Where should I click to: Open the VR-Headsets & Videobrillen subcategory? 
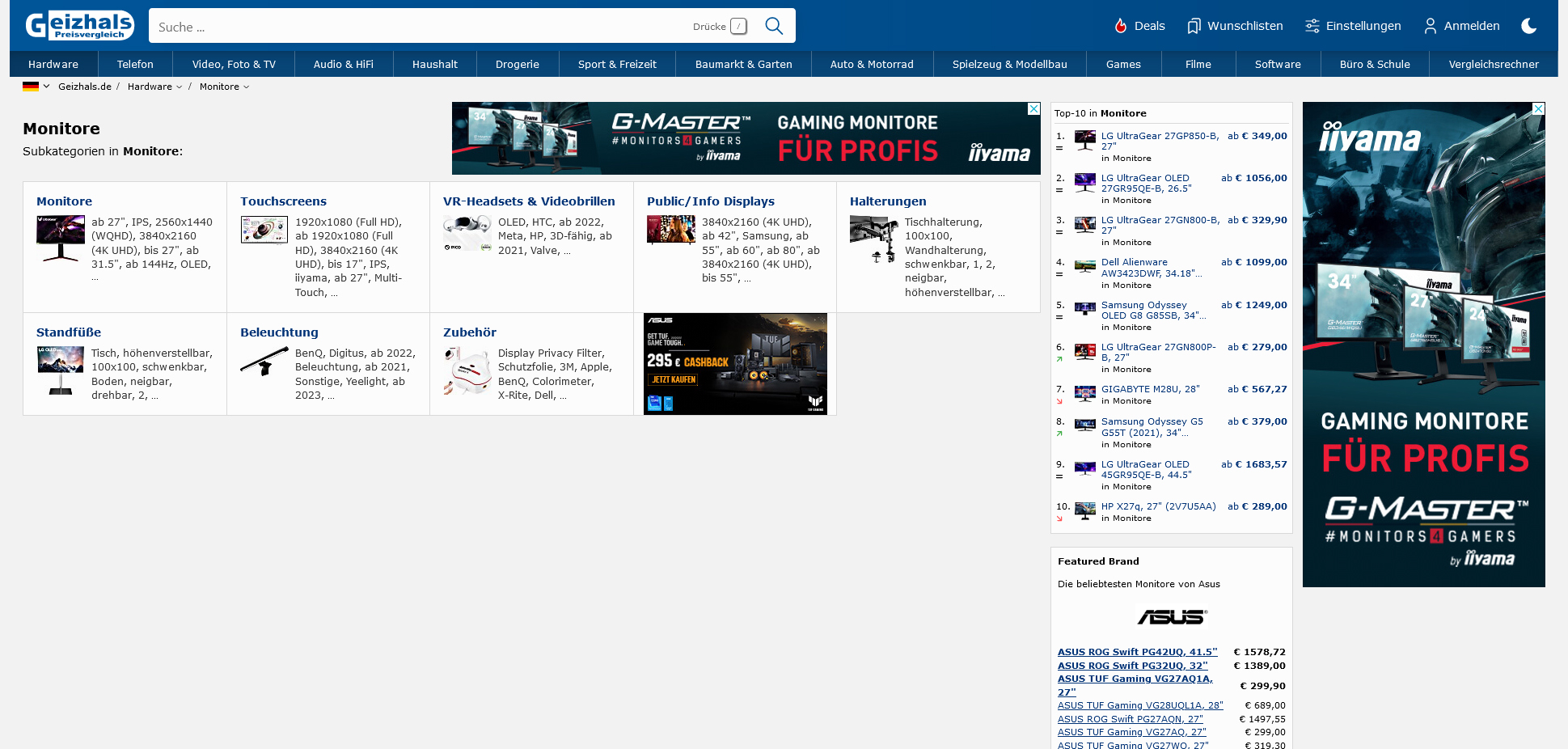pyautogui.click(x=528, y=201)
